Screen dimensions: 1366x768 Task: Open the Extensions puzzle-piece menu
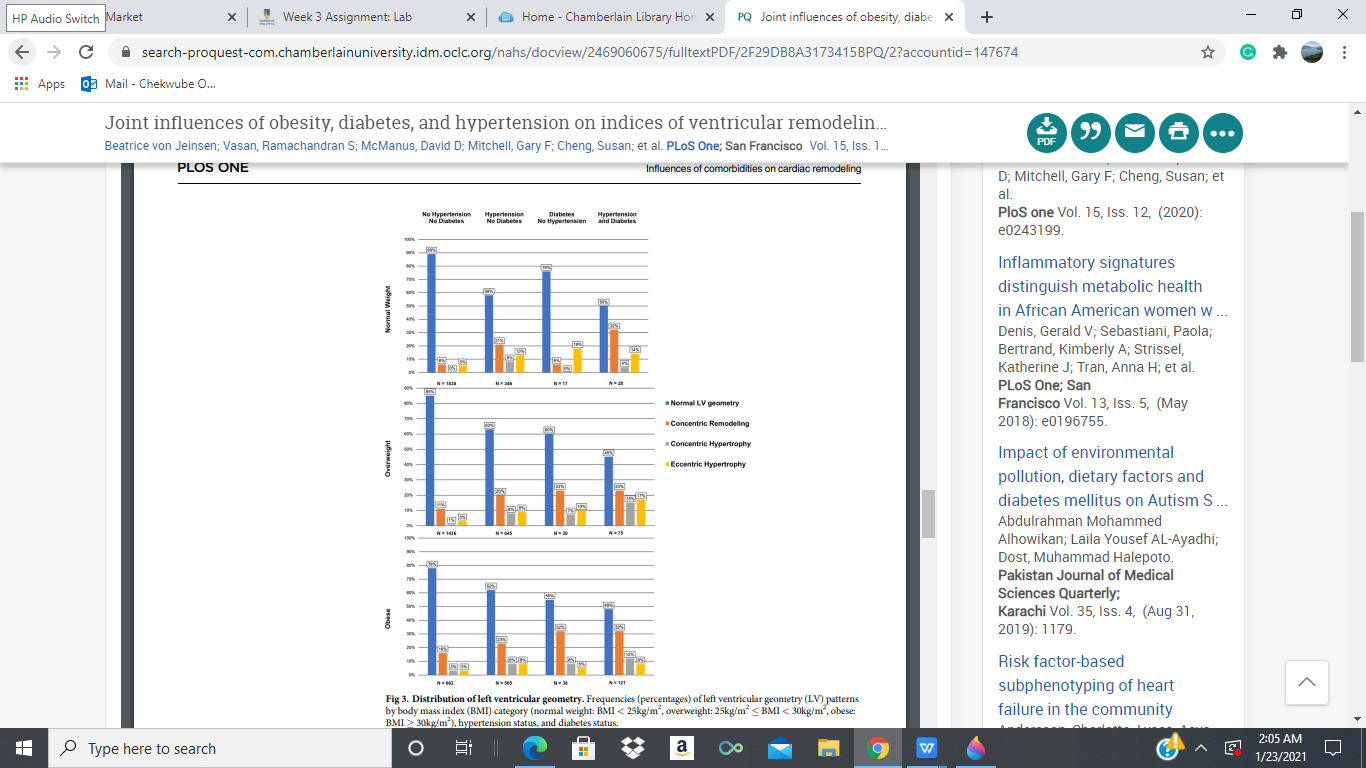coord(1280,52)
